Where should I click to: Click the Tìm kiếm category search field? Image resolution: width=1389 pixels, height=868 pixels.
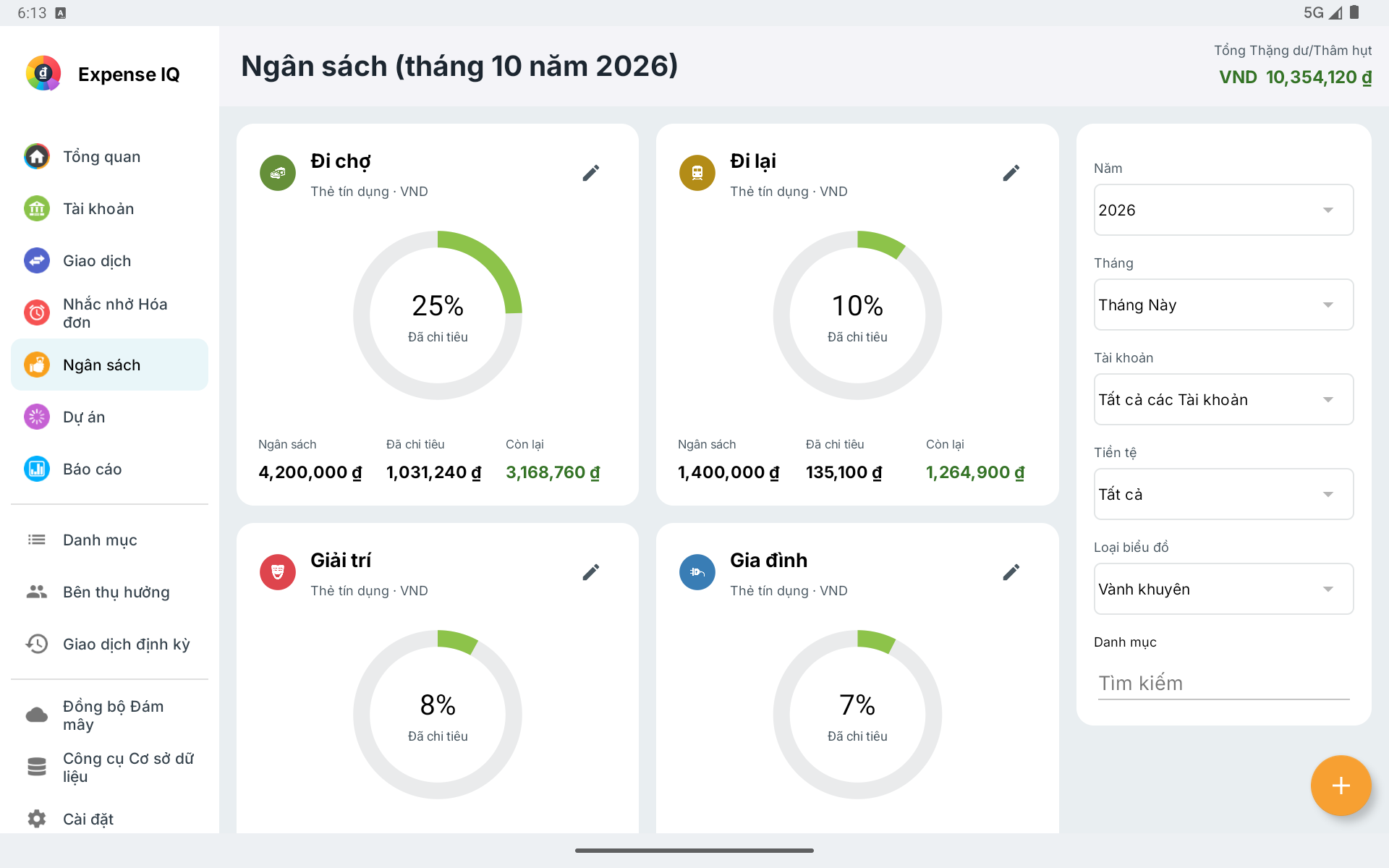click(1223, 683)
